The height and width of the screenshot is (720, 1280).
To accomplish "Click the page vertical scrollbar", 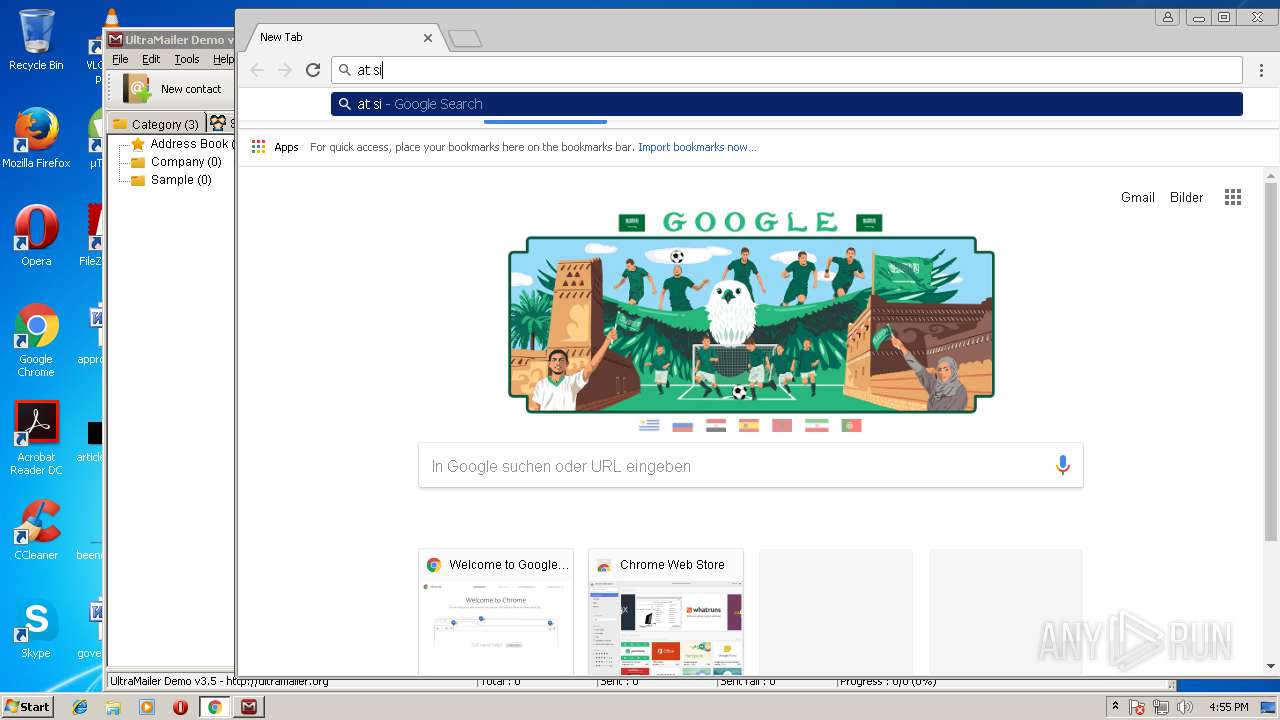I will pos(1271,362).
